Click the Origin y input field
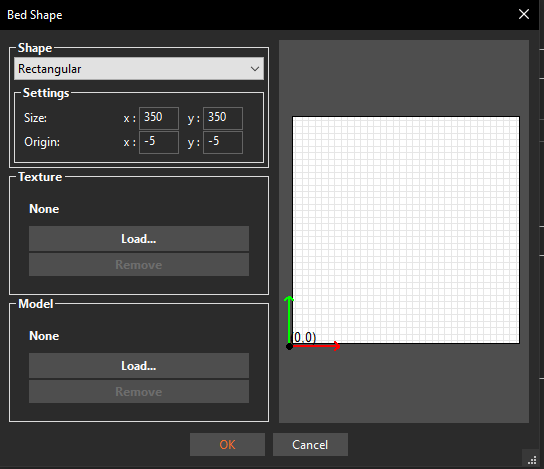This screenshot has width=544, height=469. (x=223, y=142)
